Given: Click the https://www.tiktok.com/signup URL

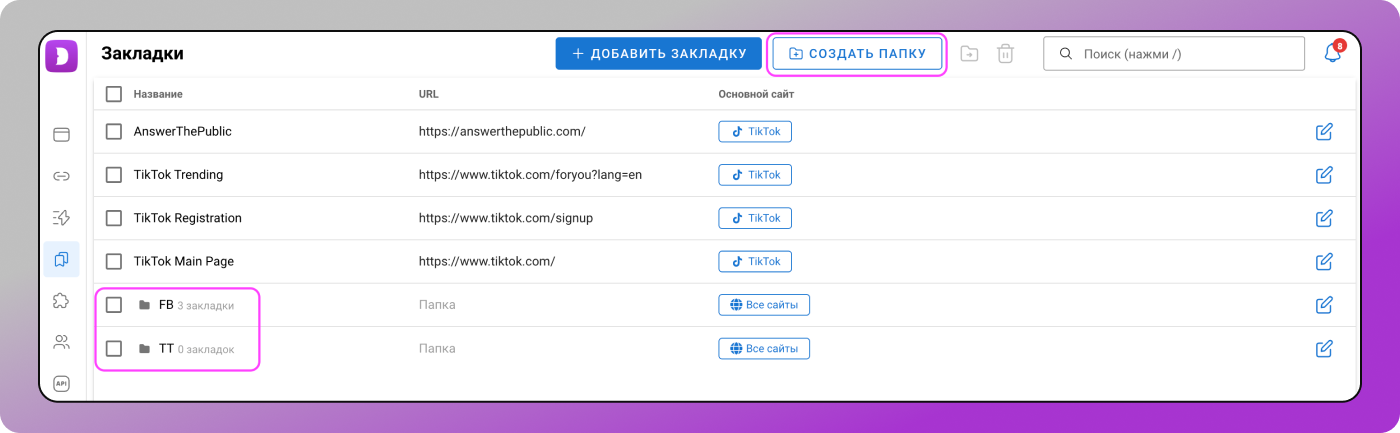Looking at the screenshot, I should (x=506, y=218).
